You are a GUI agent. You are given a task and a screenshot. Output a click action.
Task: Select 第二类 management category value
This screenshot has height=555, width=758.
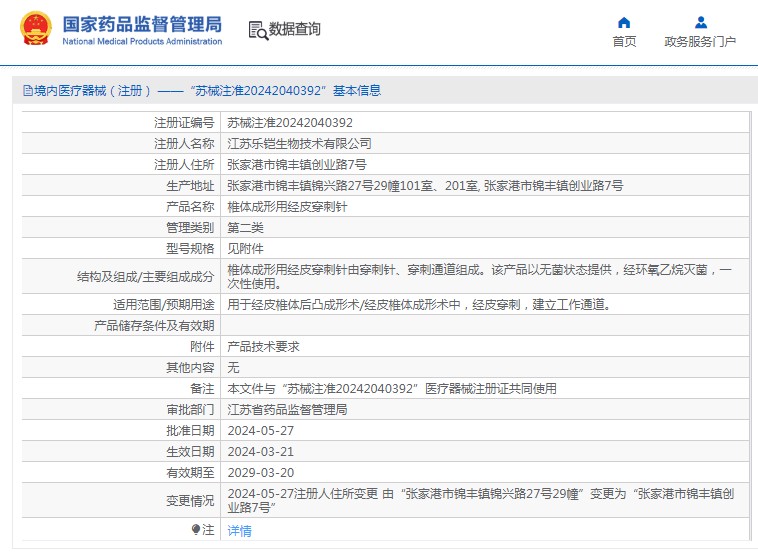pos(246,228)
